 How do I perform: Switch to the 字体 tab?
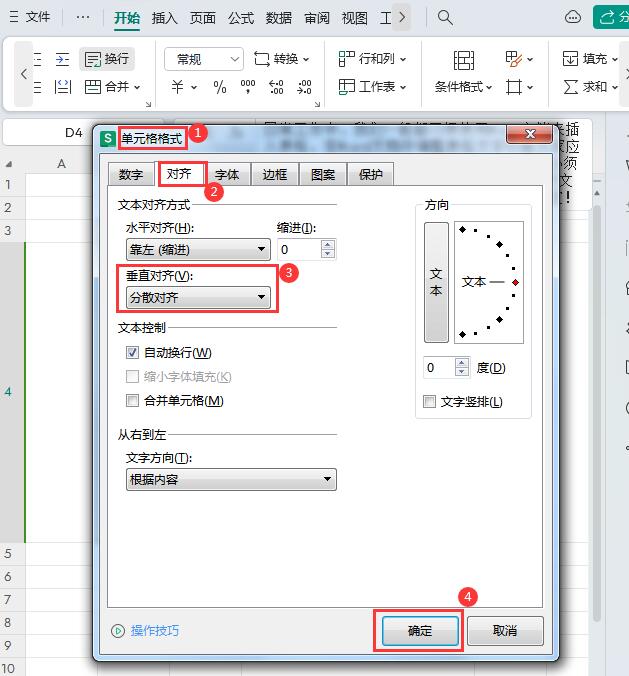pos(227,175)
